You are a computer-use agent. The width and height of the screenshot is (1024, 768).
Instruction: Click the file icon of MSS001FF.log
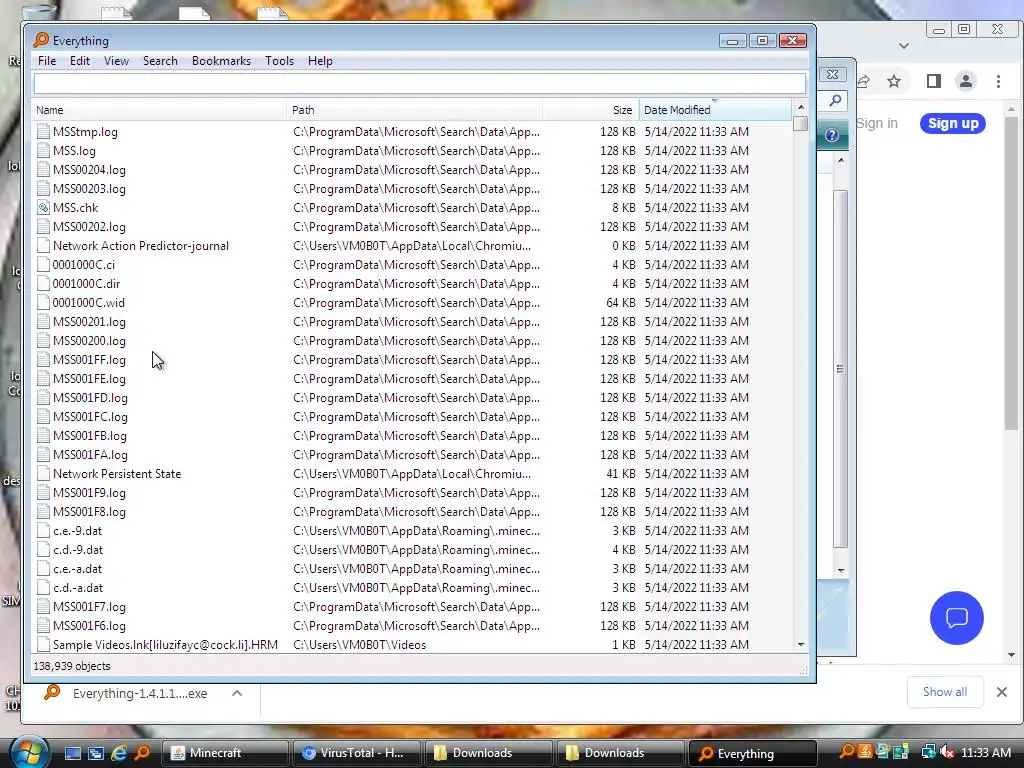click(43, 360)
